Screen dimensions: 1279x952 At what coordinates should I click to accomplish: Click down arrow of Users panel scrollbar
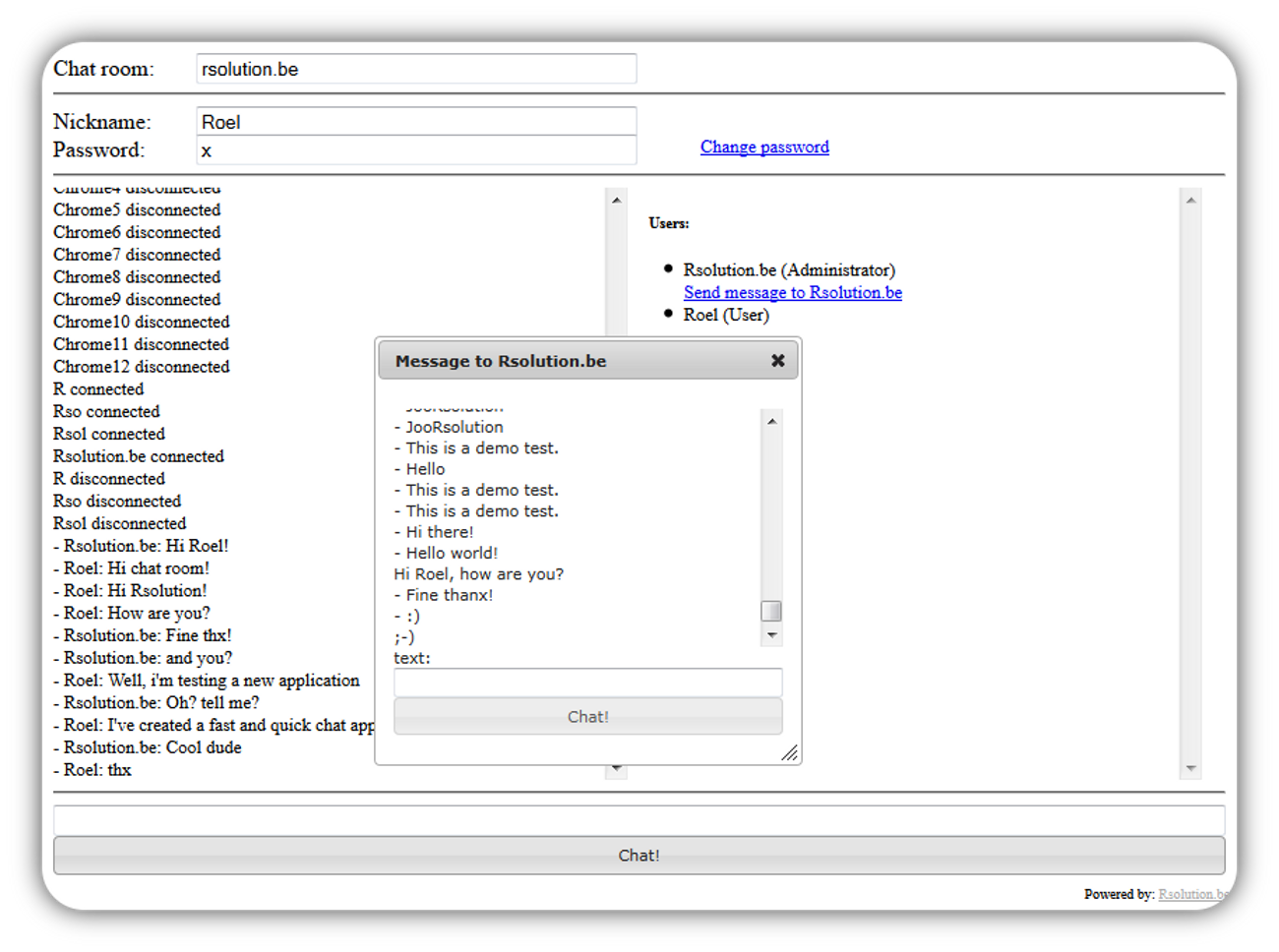tap(1190, 768)
